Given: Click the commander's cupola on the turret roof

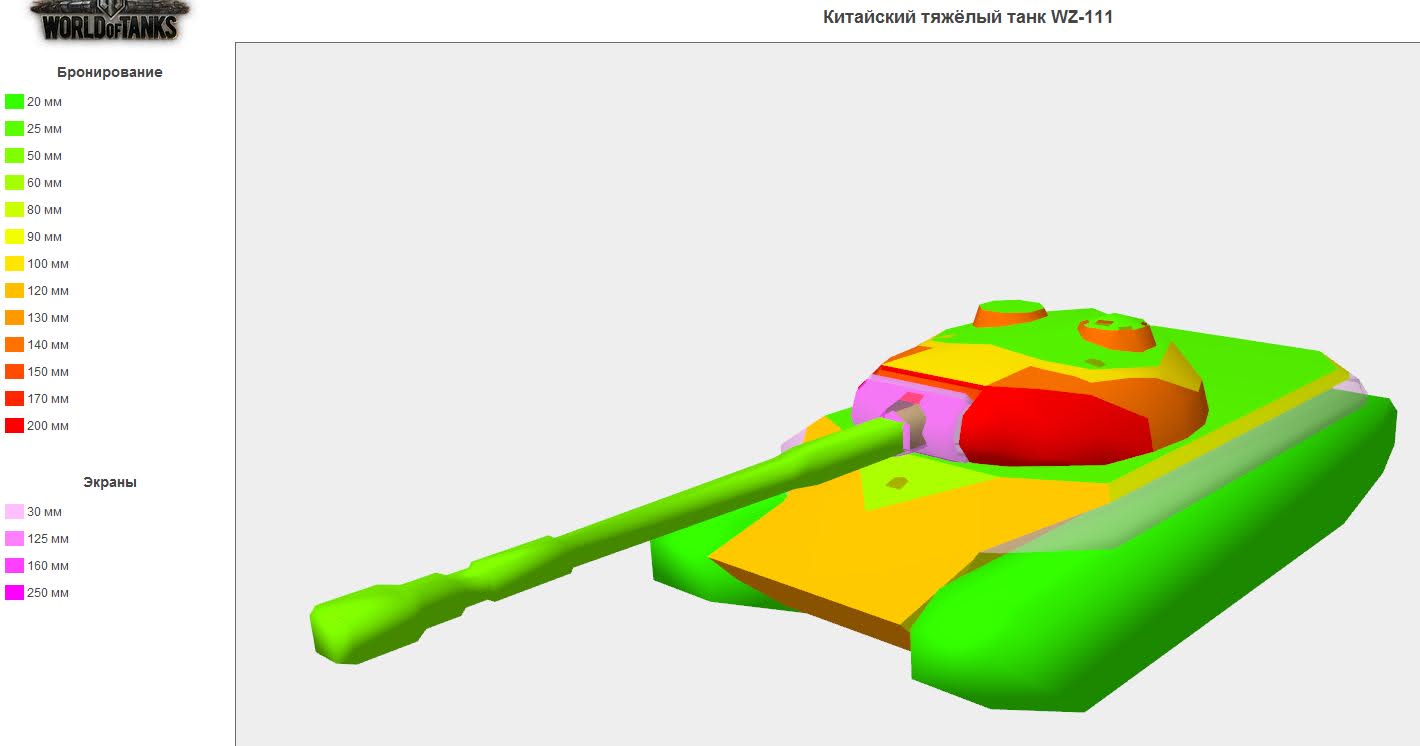Looking at the screenshot, I should 1116,333.
